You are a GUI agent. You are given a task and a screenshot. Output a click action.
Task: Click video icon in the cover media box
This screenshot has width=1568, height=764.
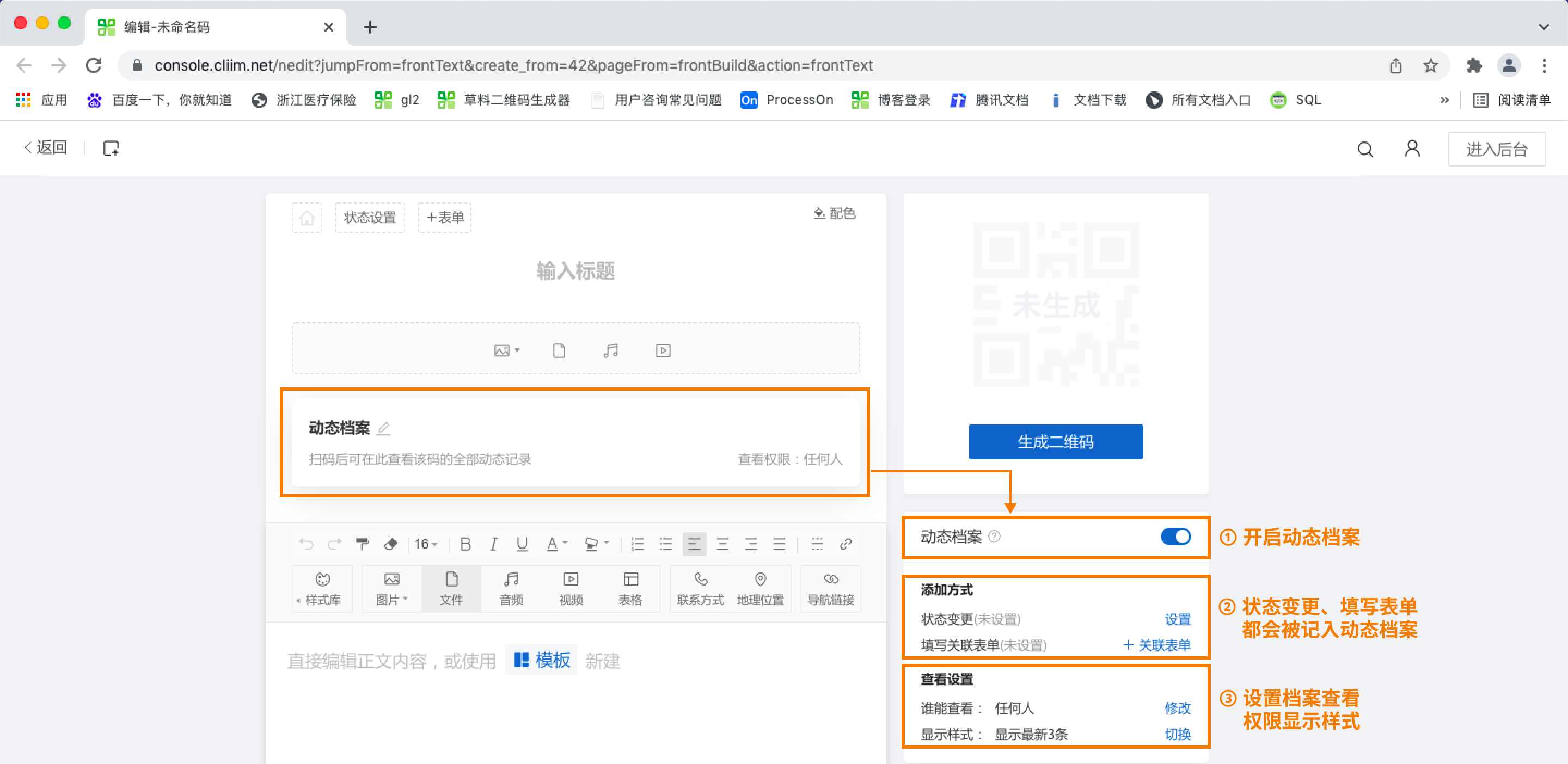point(663,350)
